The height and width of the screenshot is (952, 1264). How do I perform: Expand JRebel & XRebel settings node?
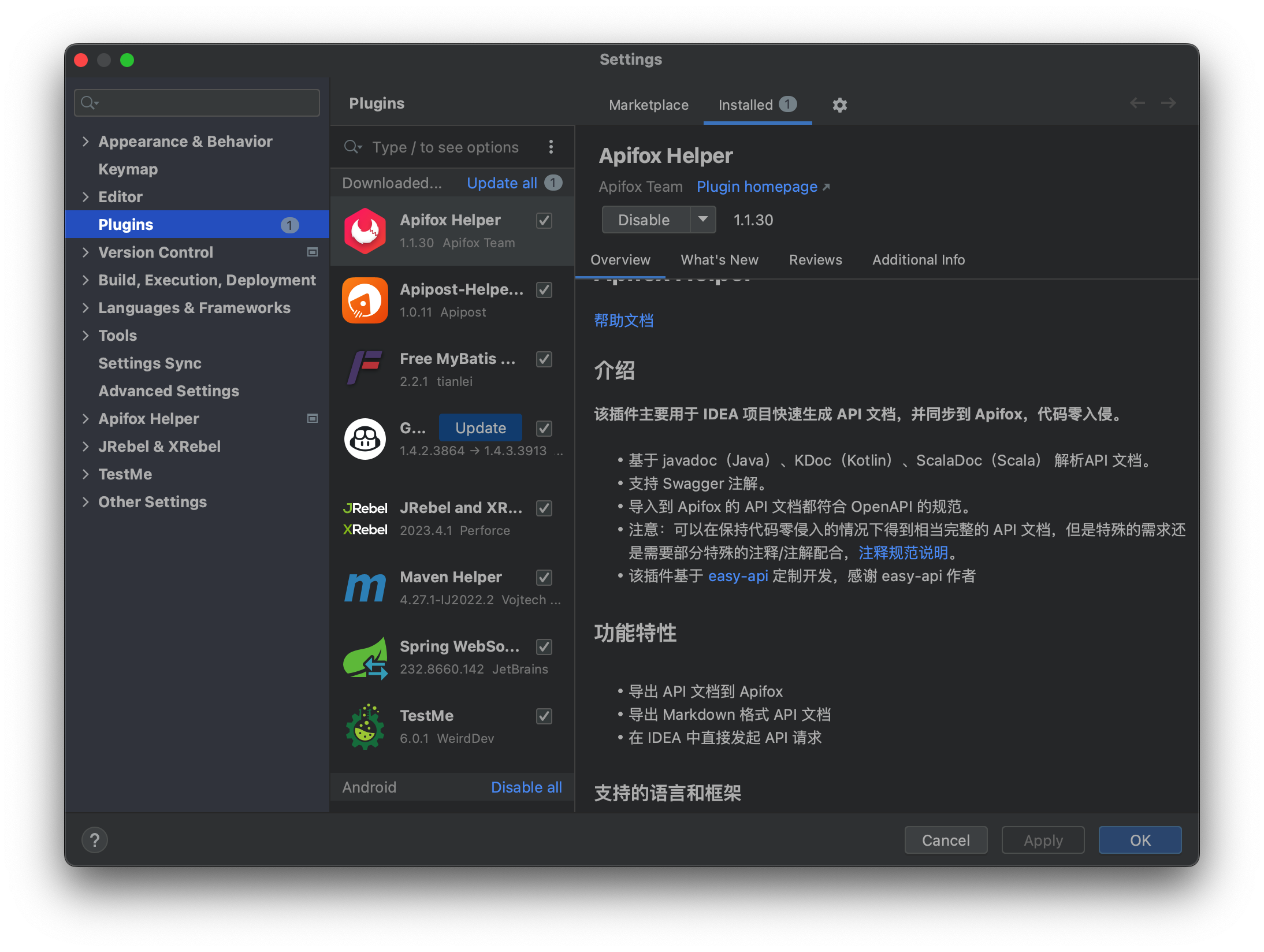(x=85, y=447)
